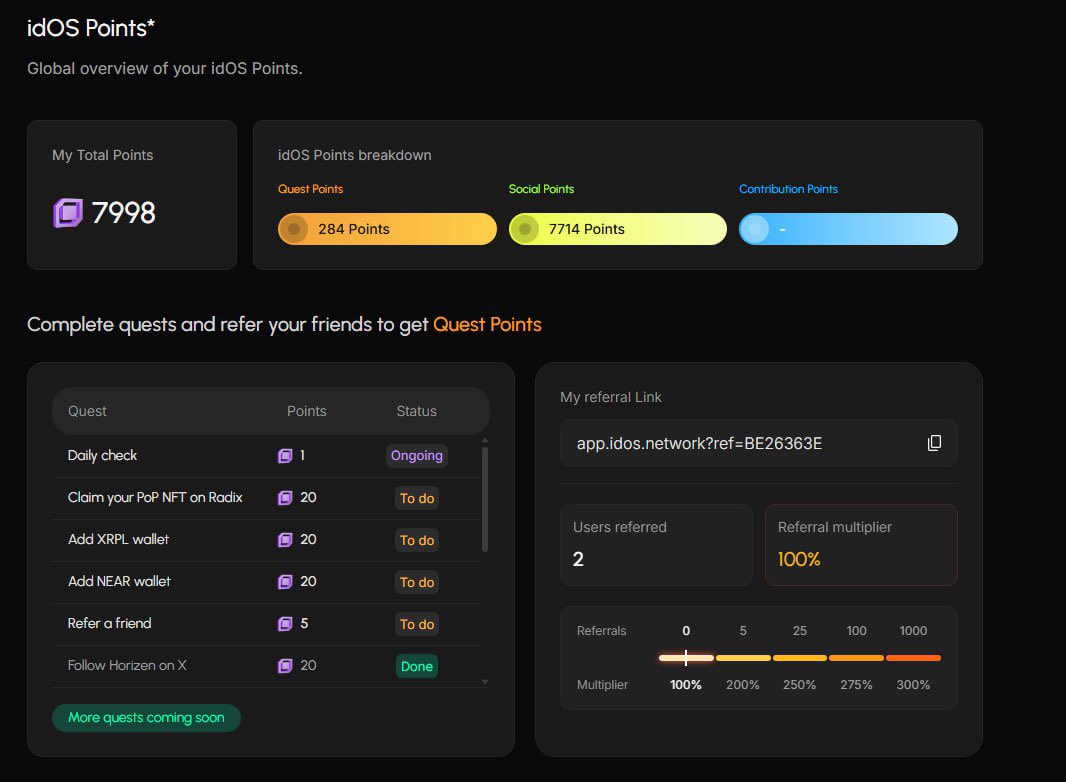Screen dimensions: 1066x782
Task: Click To do for Add XRPL wallet
Action: coord(417,540)
